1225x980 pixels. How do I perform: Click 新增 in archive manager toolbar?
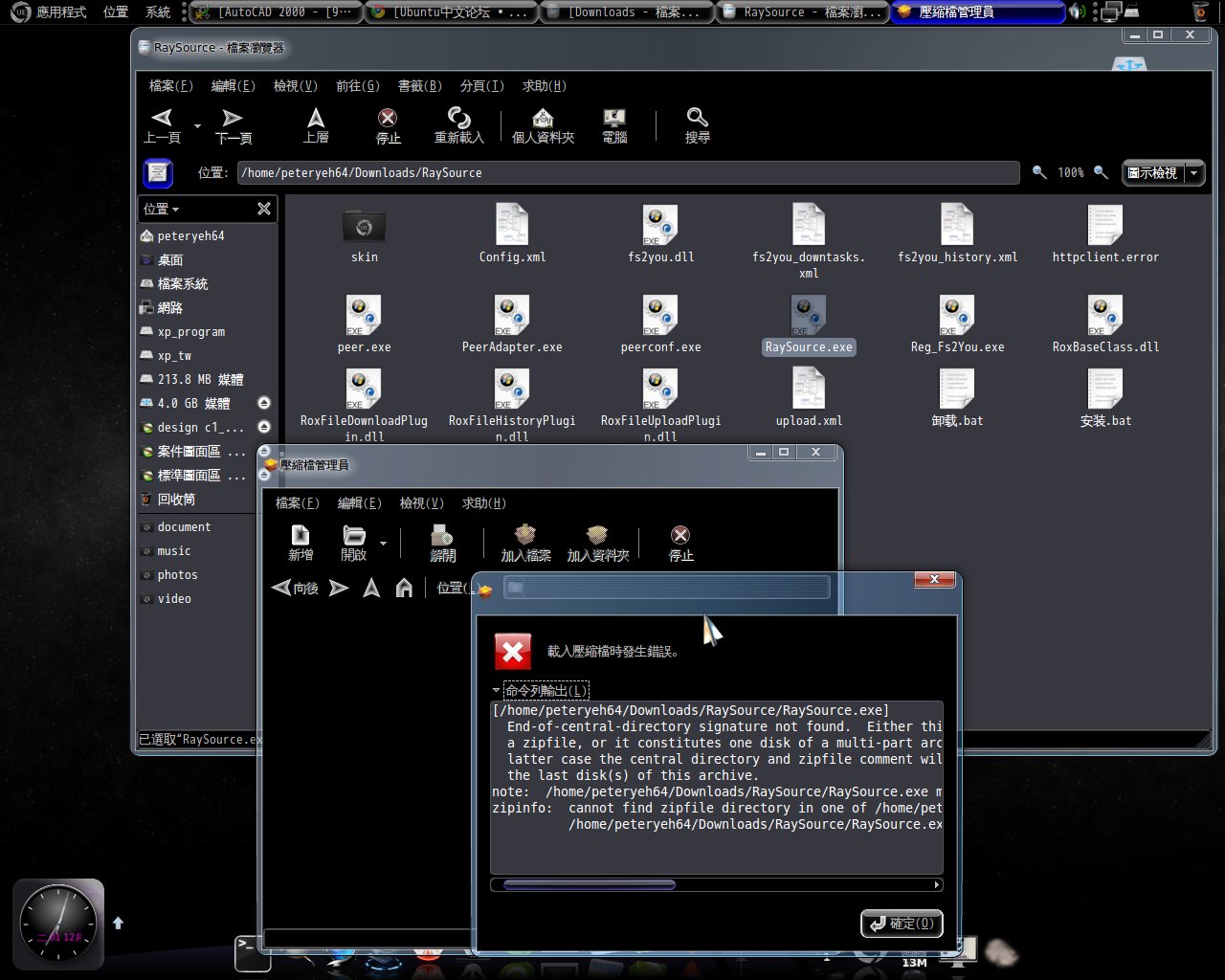coord(301,543)
